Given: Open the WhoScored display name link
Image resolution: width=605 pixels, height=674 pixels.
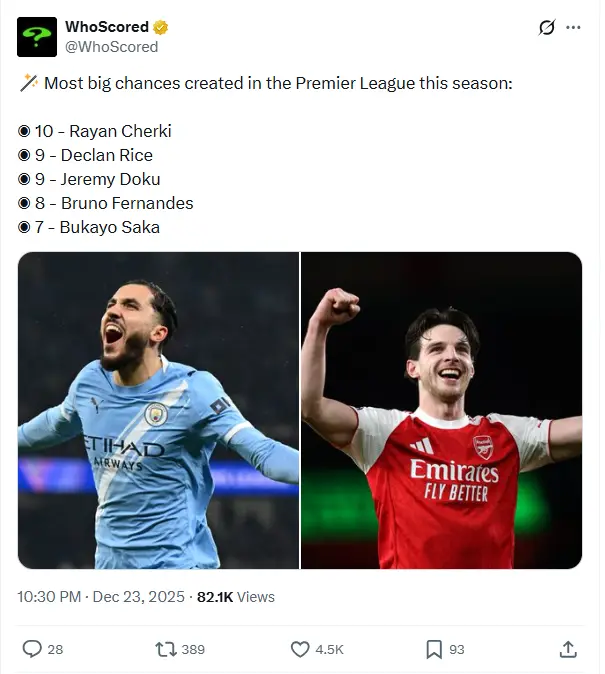Looking at the screenshot, I should click(x=107, y=27).
